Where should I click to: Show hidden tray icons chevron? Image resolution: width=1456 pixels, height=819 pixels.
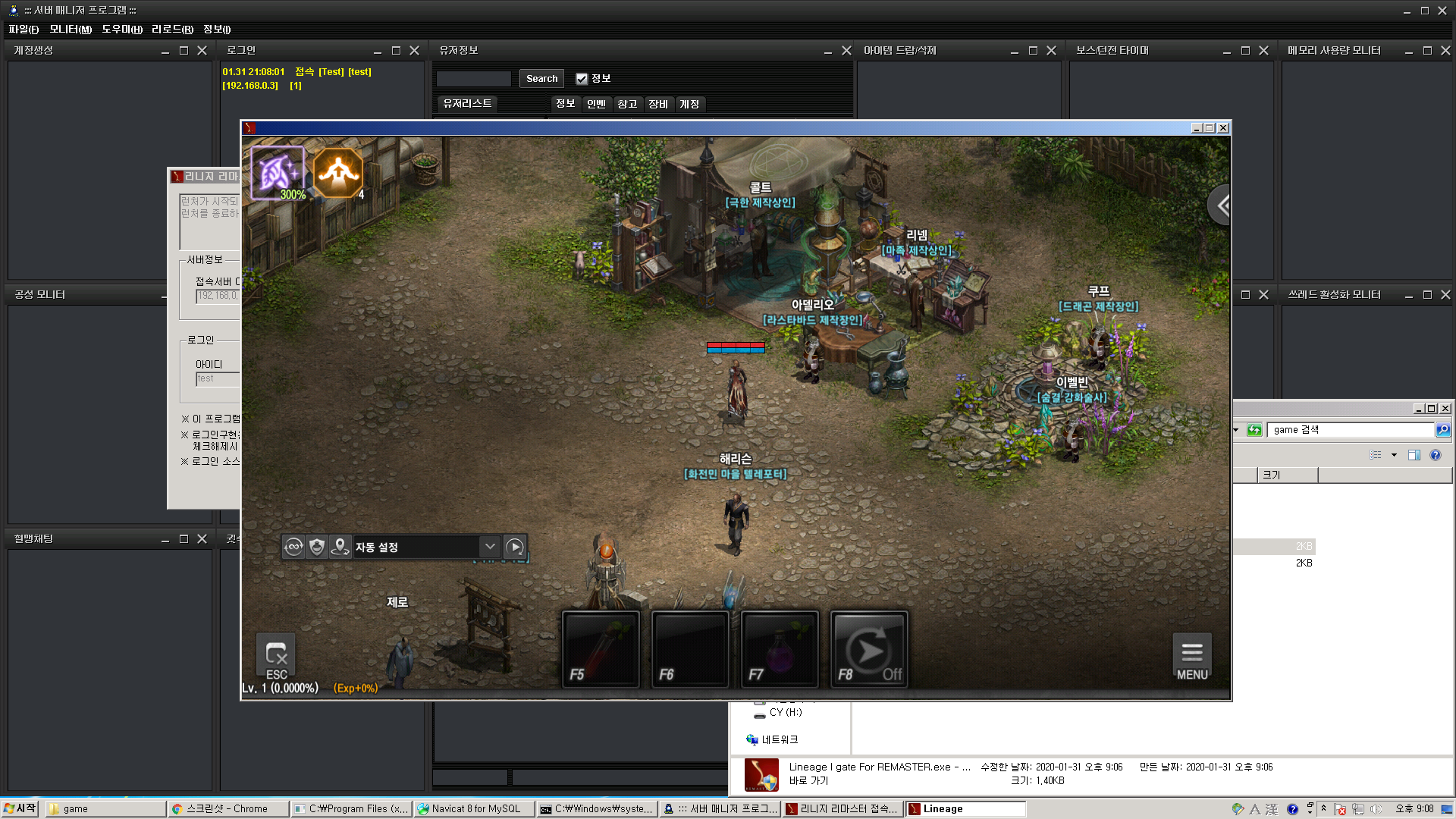pyautogui.click(x=1324, y=808)
